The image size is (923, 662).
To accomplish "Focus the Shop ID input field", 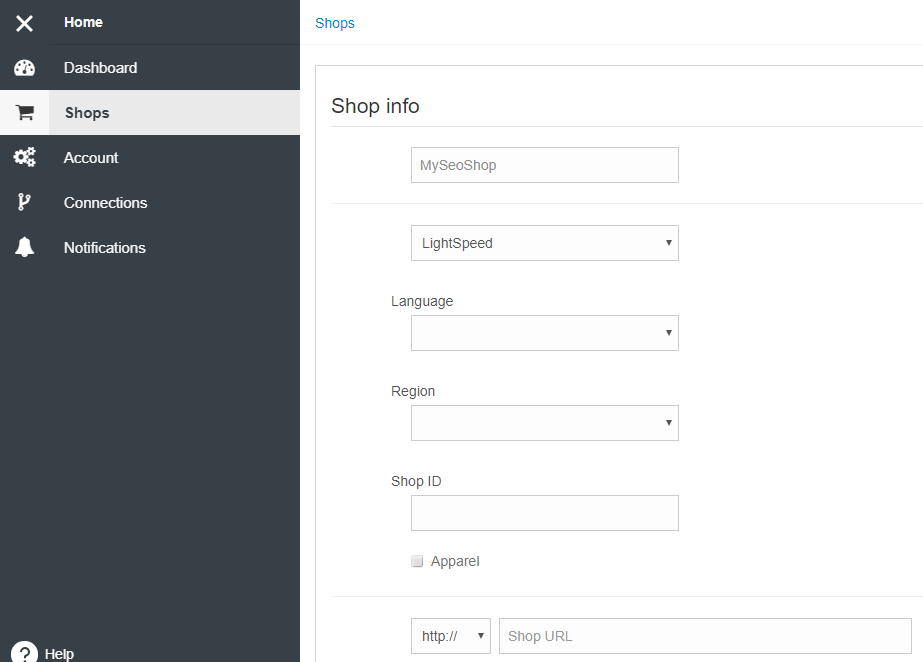I will 544,513.
